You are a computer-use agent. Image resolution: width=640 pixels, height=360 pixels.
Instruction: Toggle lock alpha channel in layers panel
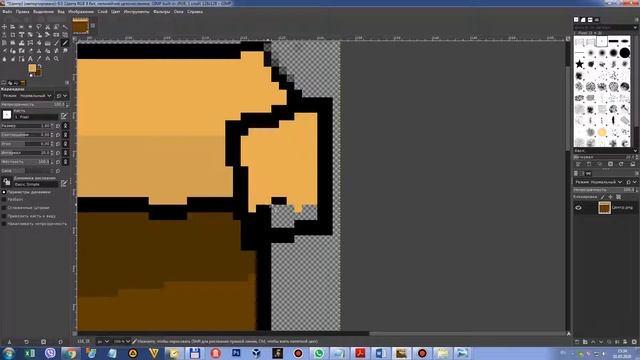coord(618,197)
